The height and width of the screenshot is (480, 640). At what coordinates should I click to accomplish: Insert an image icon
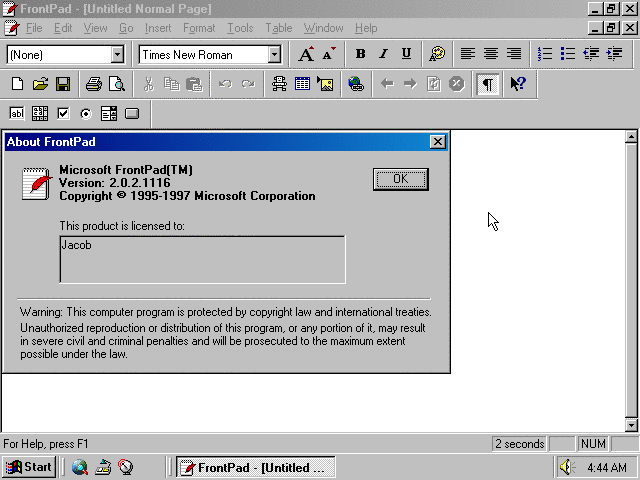click(325, 84)
